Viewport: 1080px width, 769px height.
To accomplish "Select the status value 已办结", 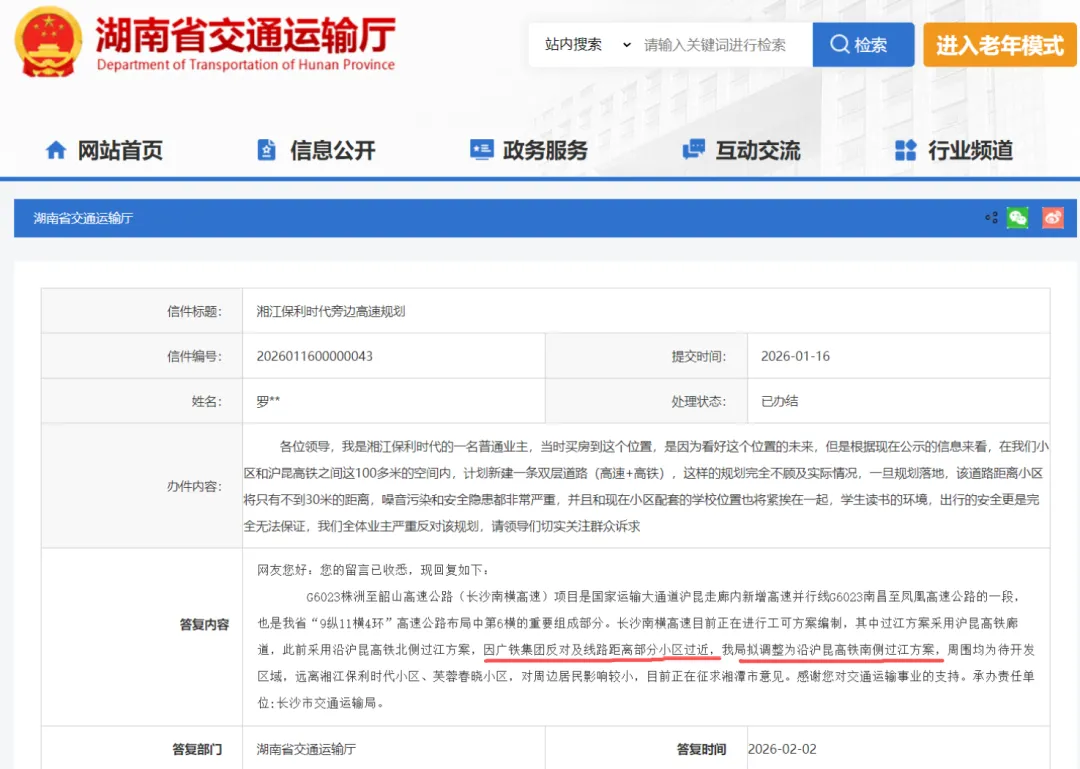I will (779, 401).
